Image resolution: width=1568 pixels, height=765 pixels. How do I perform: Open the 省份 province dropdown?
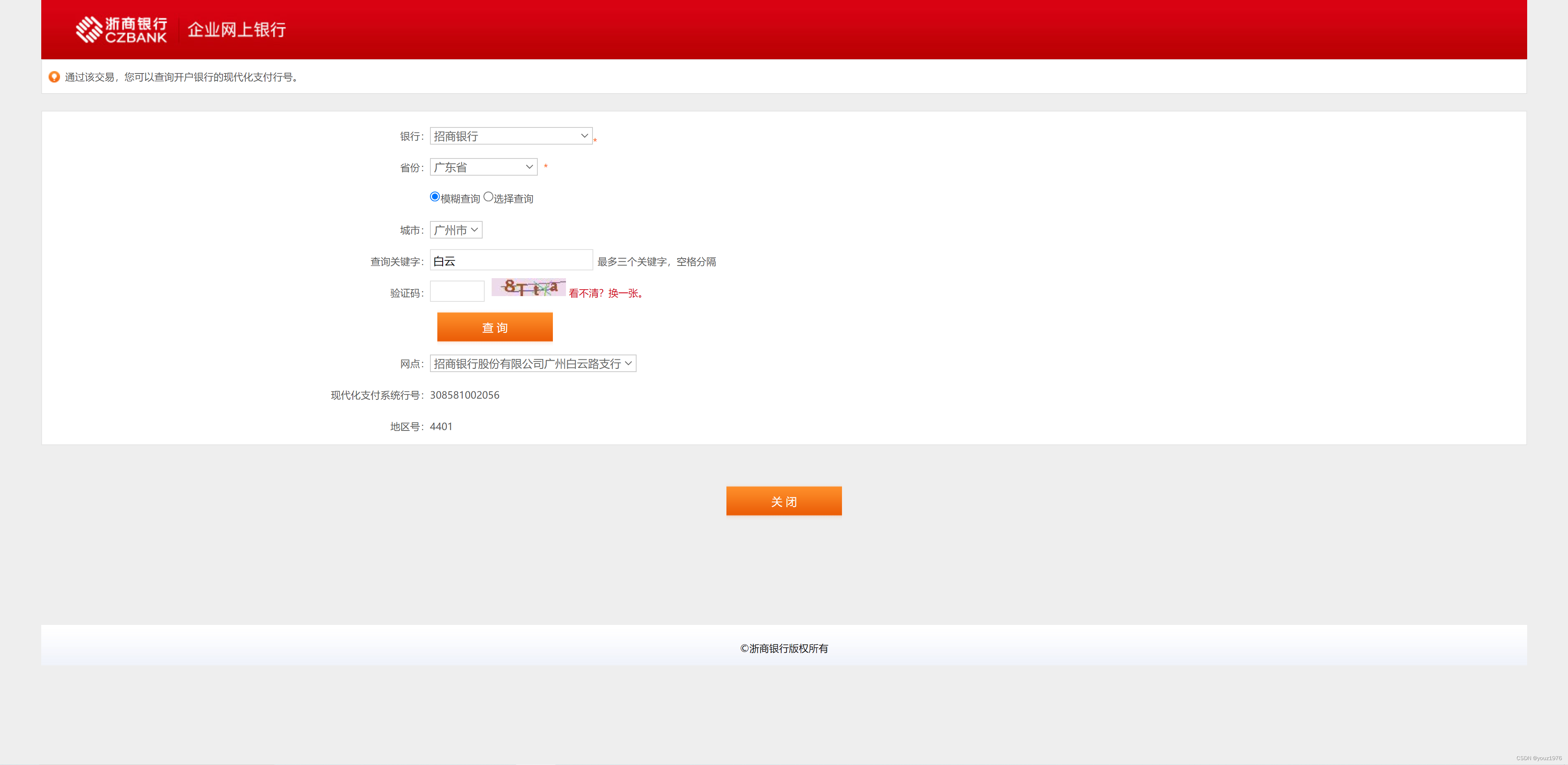483,167
